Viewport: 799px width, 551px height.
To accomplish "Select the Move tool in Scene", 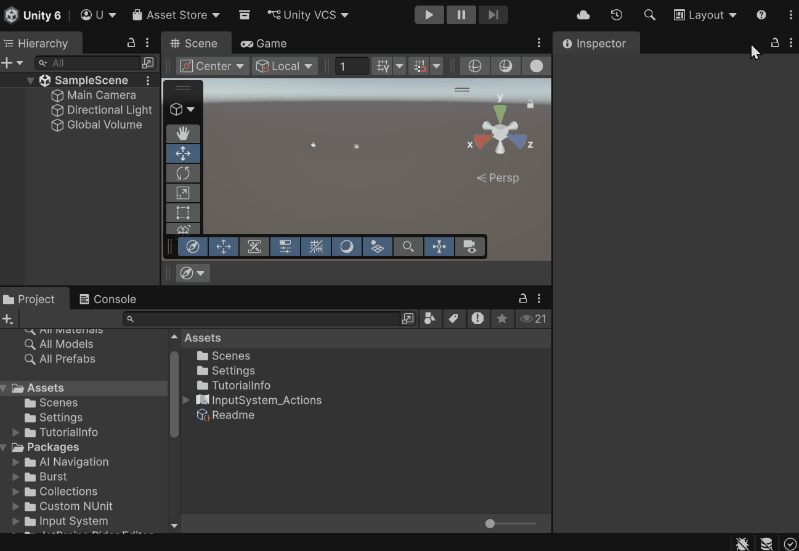I will (x=183, y=153).
